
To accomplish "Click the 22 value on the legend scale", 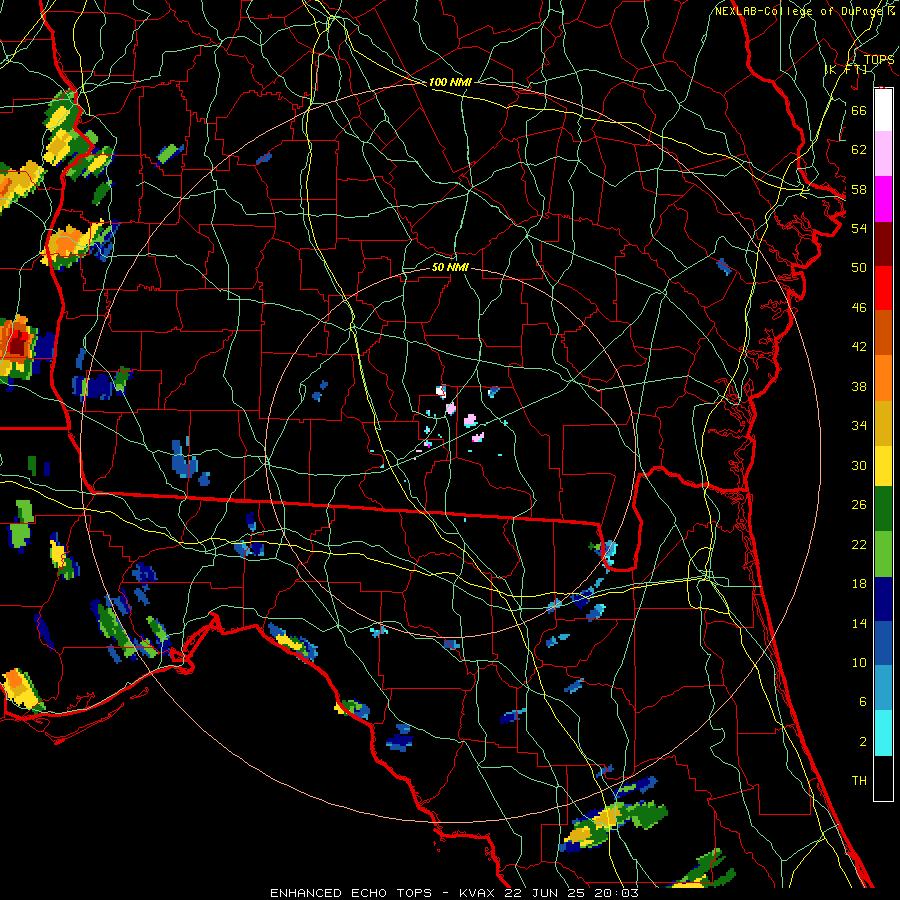I will [x=859, y=544].
